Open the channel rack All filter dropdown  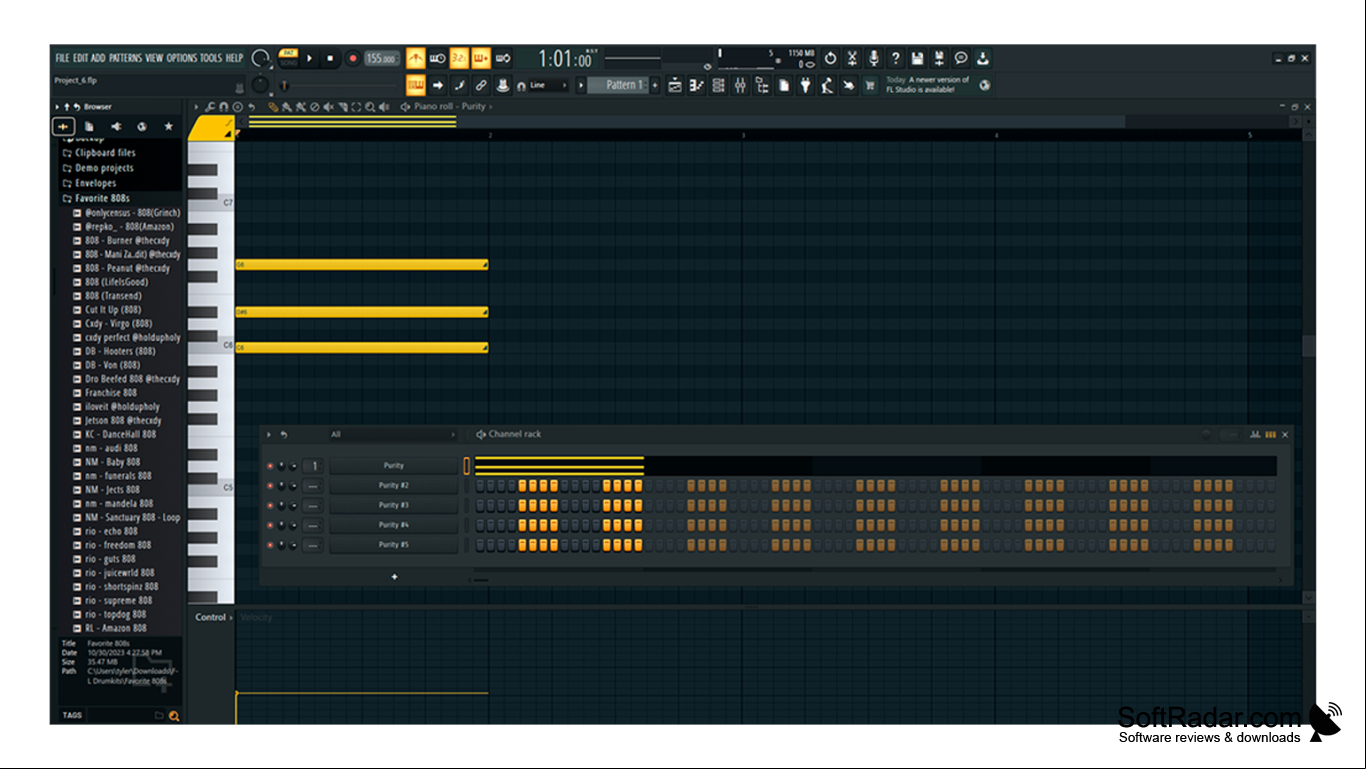pyautogui.click(x=392, y=435)
